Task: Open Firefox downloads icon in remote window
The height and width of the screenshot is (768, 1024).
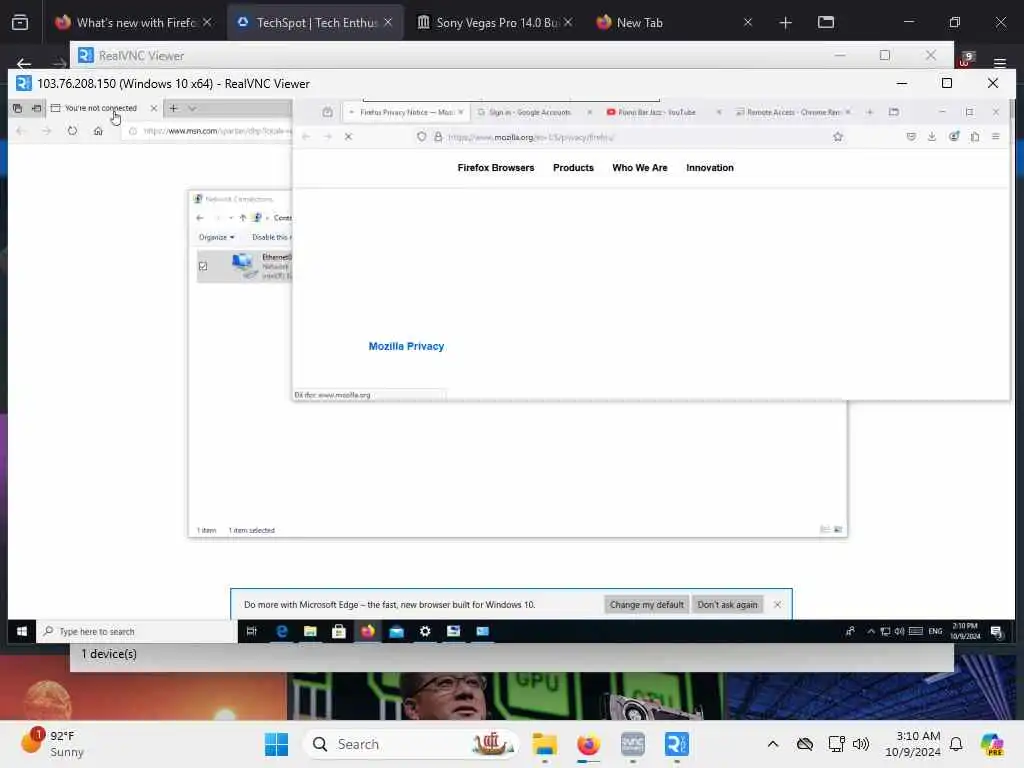Action: 932,136
